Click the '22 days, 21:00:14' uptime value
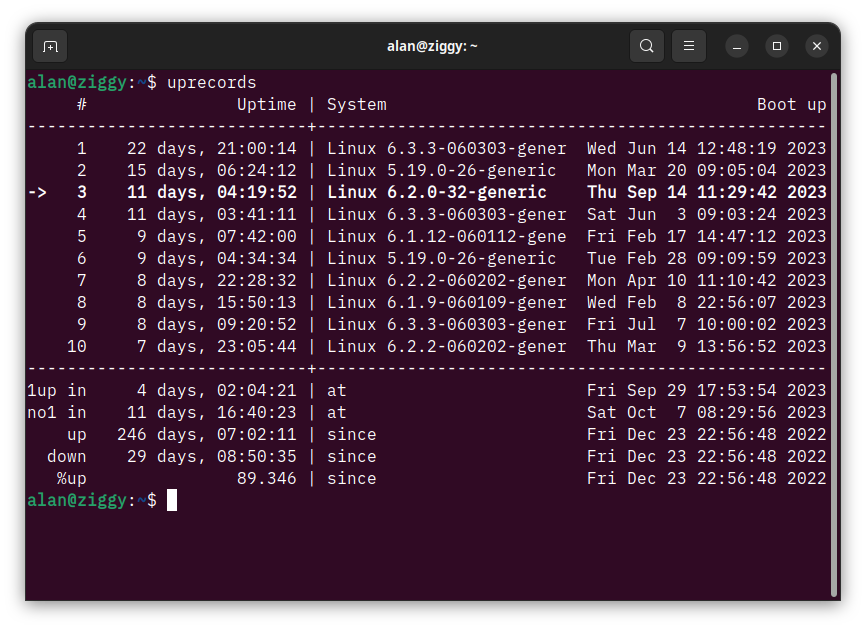Viewport: 866px width, 629px height. [x=211, y=148]
